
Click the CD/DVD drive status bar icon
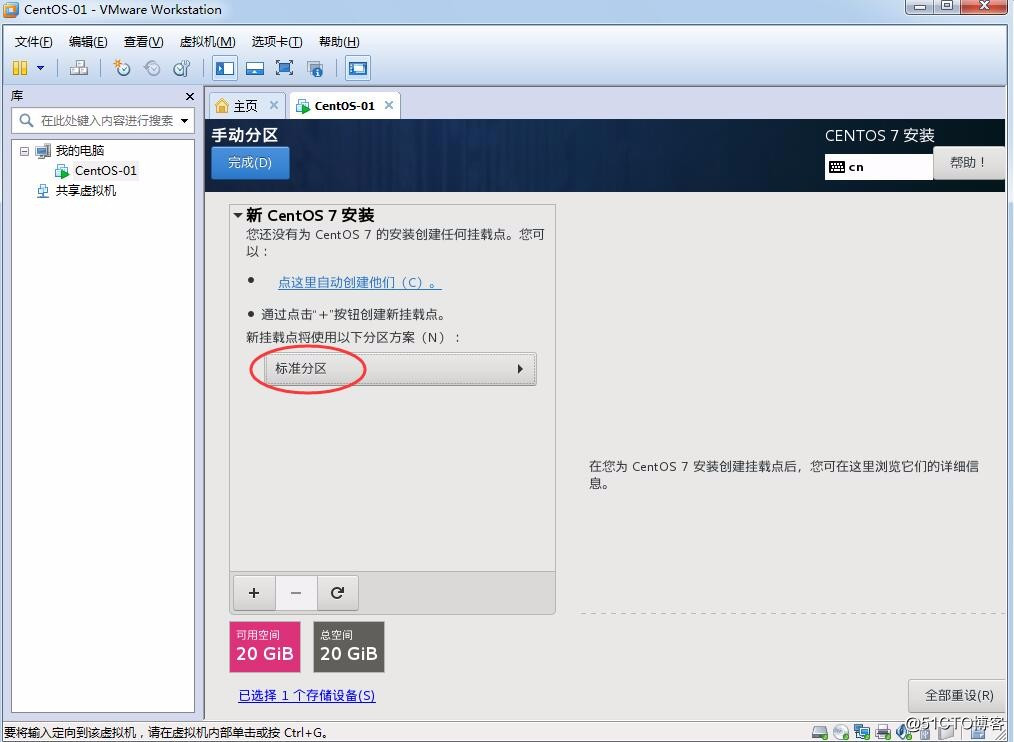point(841,732)
